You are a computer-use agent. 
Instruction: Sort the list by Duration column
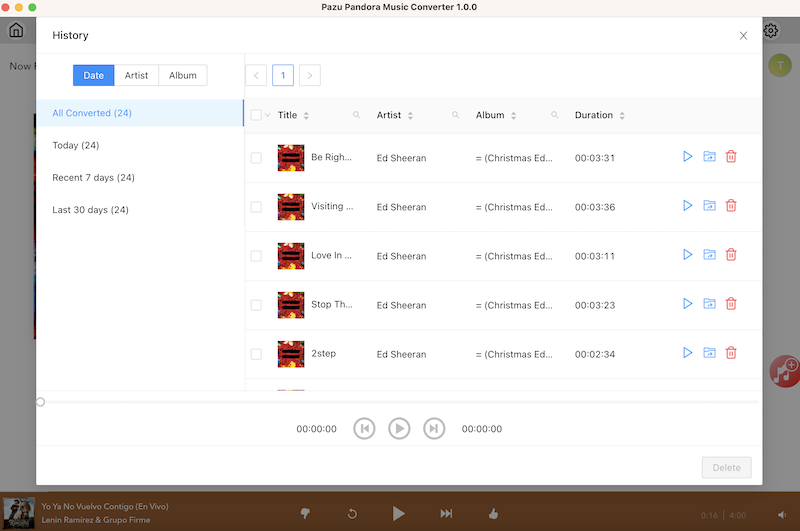tap(622, 116)
